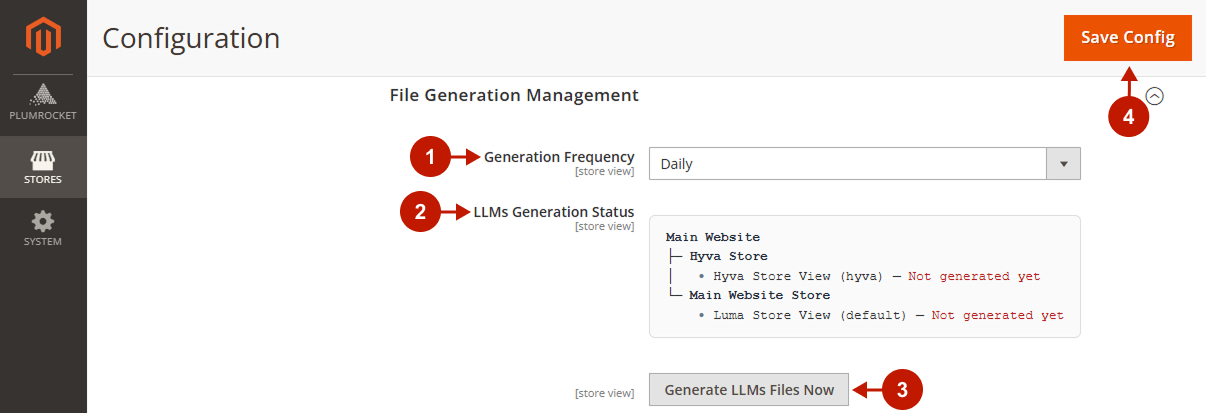The image size is (1206, 413).
Task: Click the Main Website Store row
Action: click(759, 295)
